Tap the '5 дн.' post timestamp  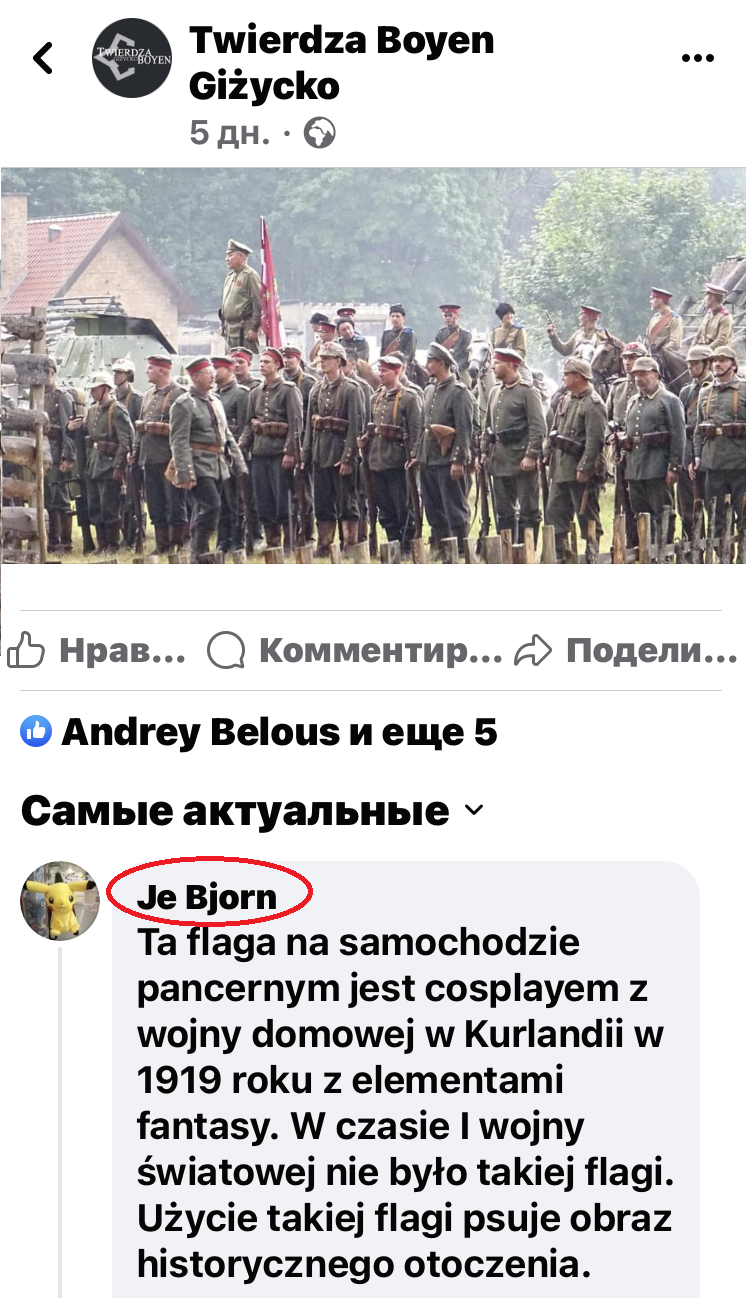tap(230, 133)
